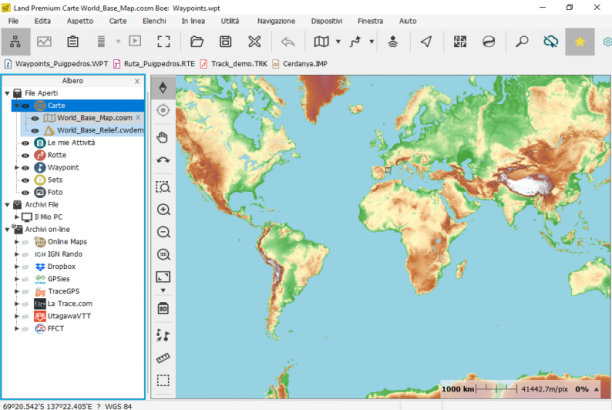Click the open file folder icon
The height and width of the screenshot is (410, 612).
(197, 41)
